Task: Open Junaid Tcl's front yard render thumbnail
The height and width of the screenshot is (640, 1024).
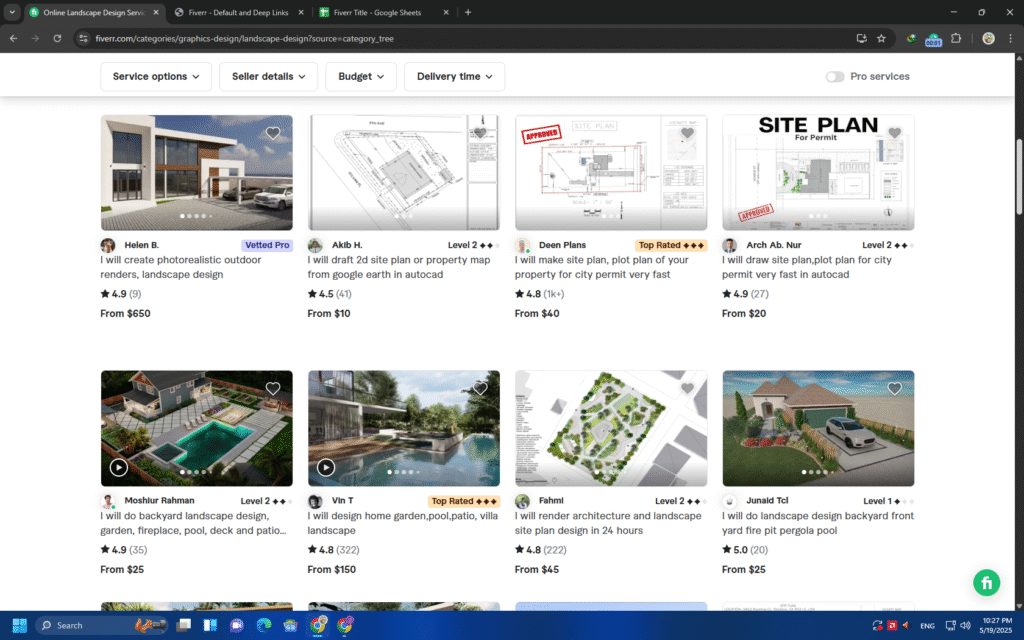Action: pos(818,428)
